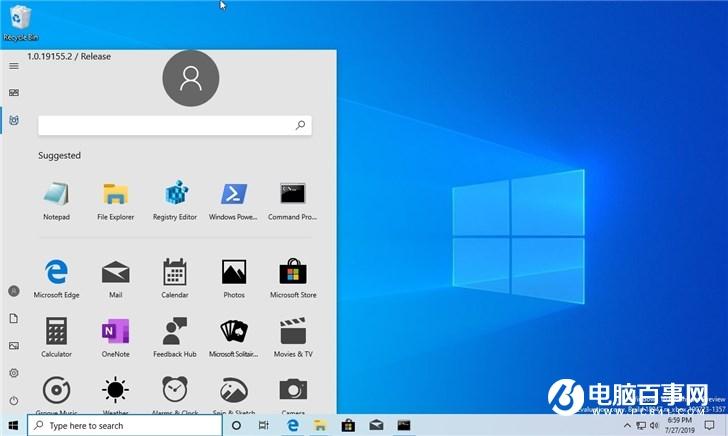This screenshot has width=728, height=436.
Task: Open the Action Center notifications
Action: 709,425
